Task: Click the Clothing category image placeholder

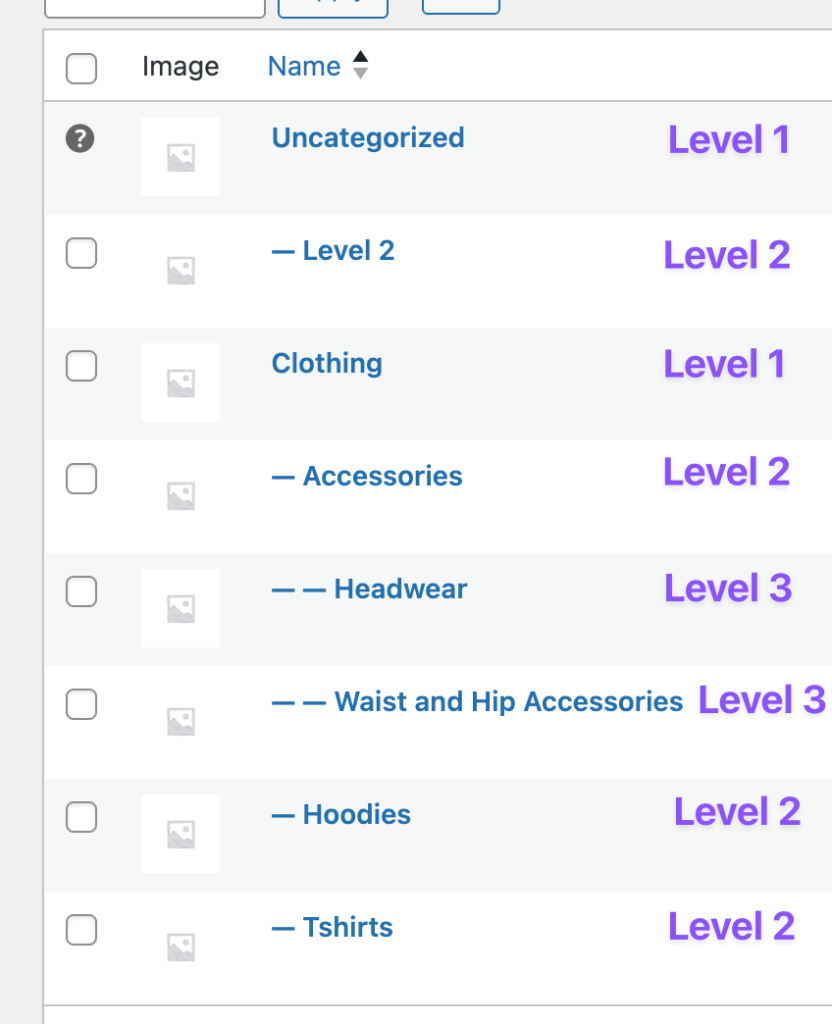Action: click(180, 382)
